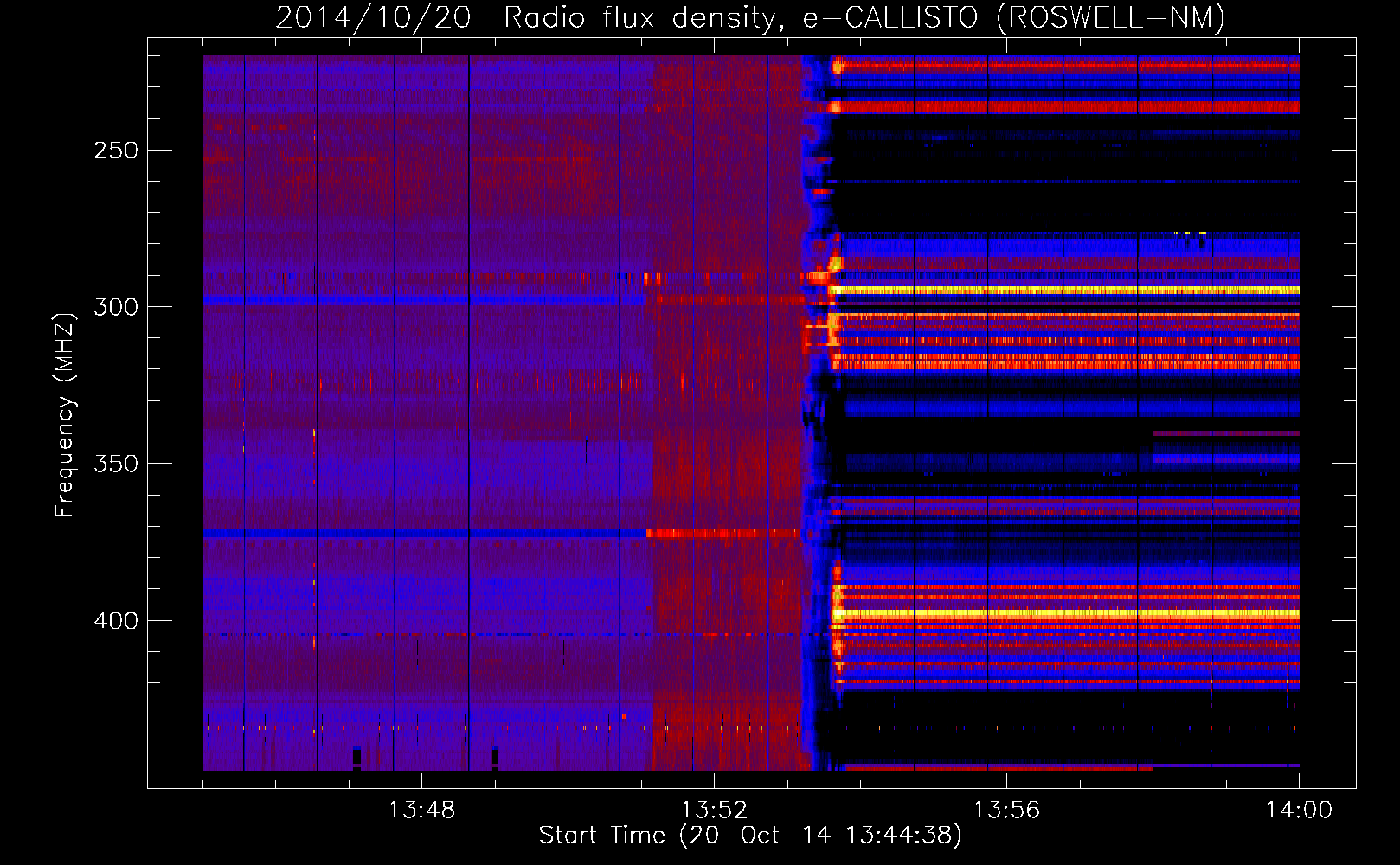Screen dimensions: 1400x865
Task: Click the plot title 'Radio flux density, e-CALLISTO (ROSWELL-NM)'
Action: pos(864,17)
